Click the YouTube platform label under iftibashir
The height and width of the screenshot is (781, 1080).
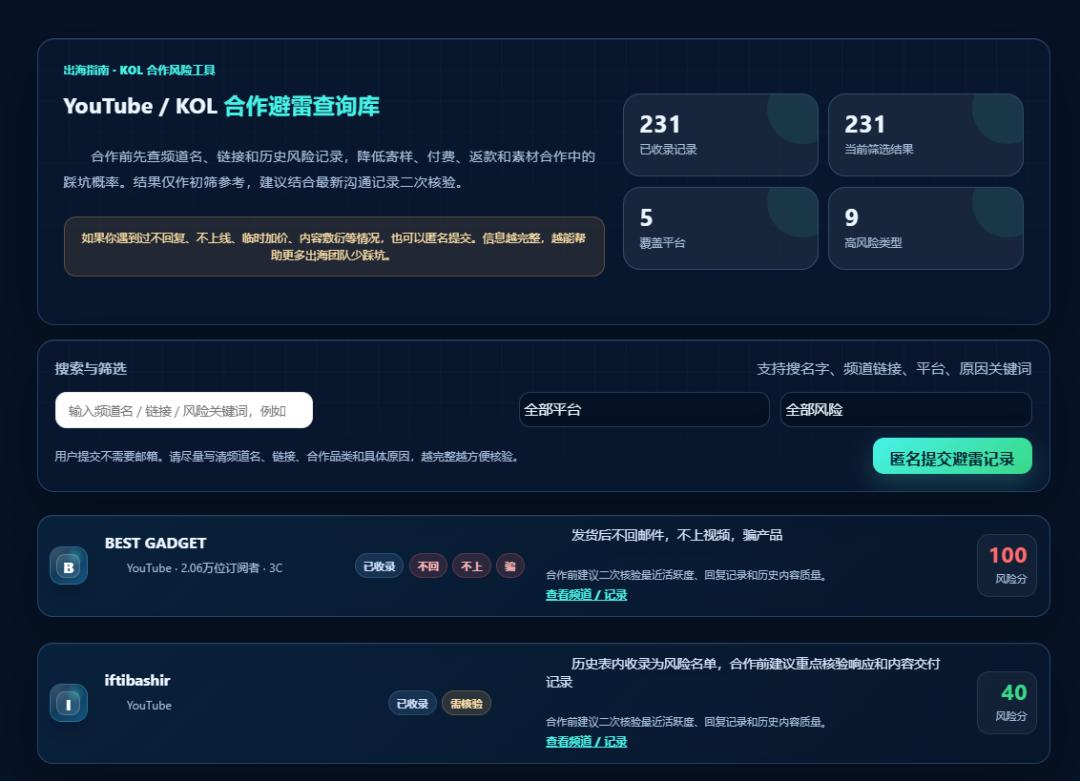149,705
